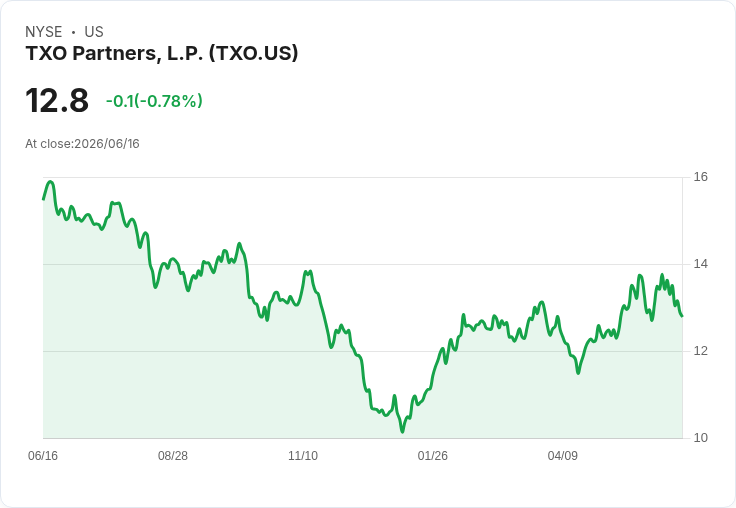The width and height of the screenshot is (736, 508).
Task: Click the 16 value on the price axis
Action: 700,177
